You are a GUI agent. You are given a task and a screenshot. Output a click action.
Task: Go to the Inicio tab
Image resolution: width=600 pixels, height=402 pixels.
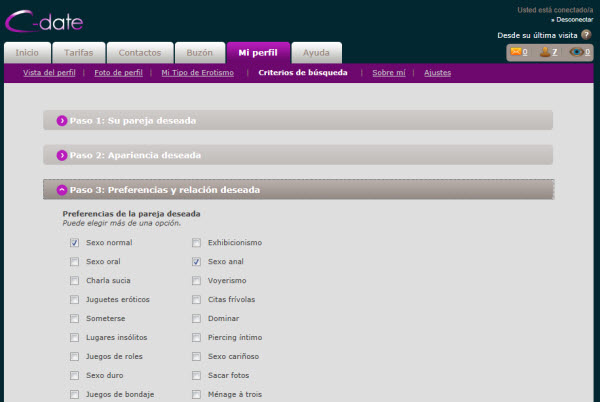[27, 53]
